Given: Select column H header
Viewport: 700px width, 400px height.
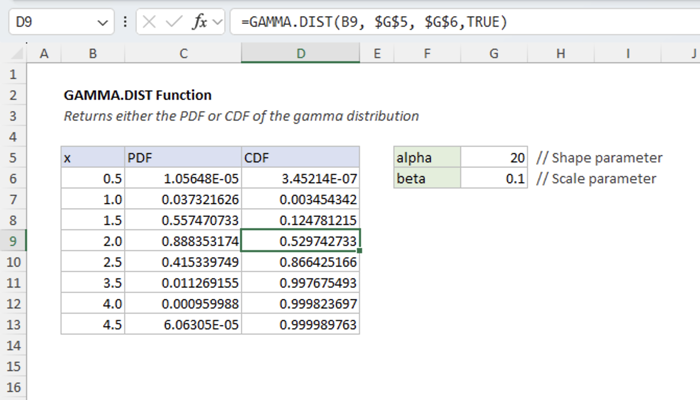Looking at the screenshot, I should 561,54.
